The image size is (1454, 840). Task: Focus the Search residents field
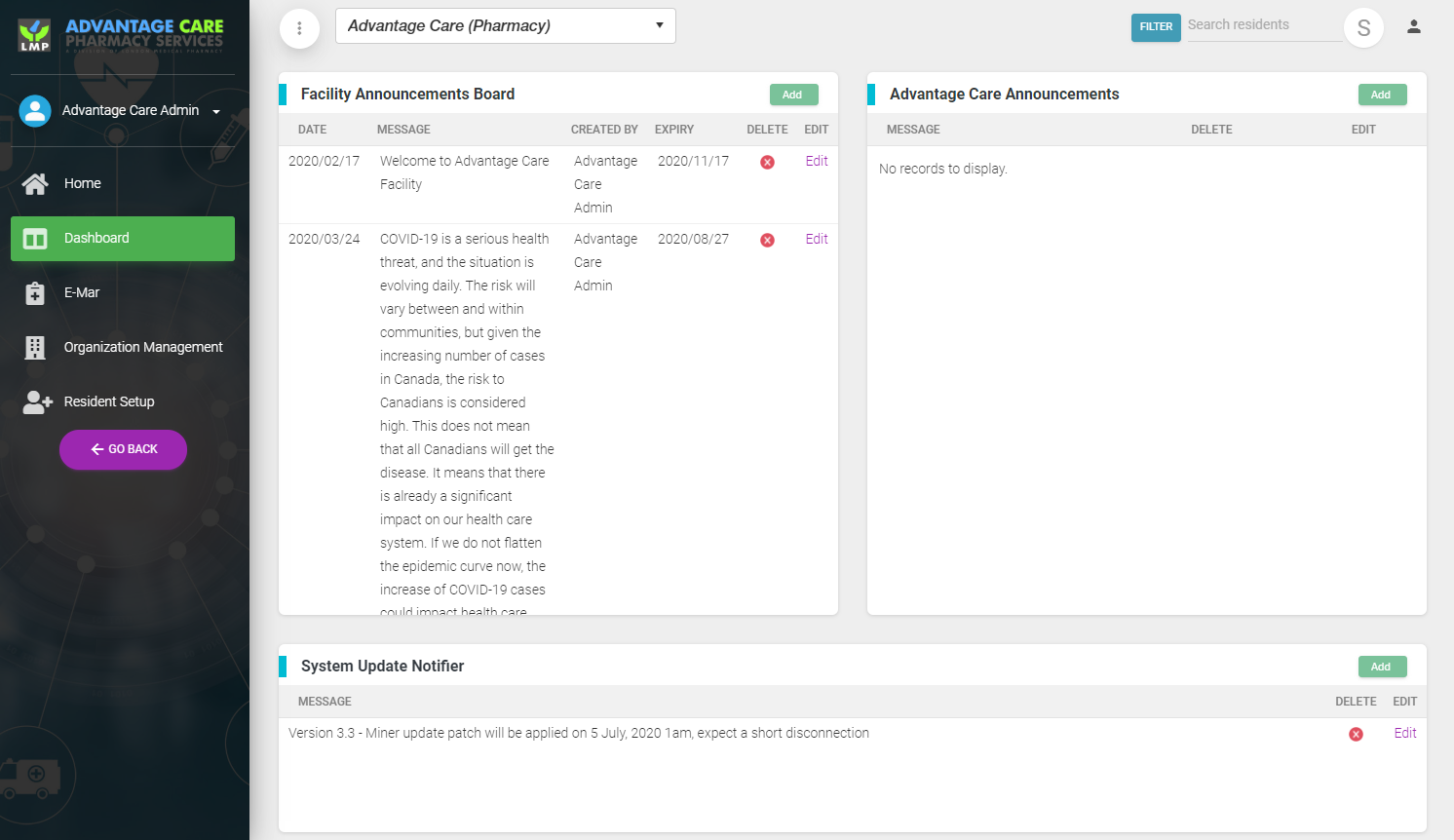(1264, 26)
